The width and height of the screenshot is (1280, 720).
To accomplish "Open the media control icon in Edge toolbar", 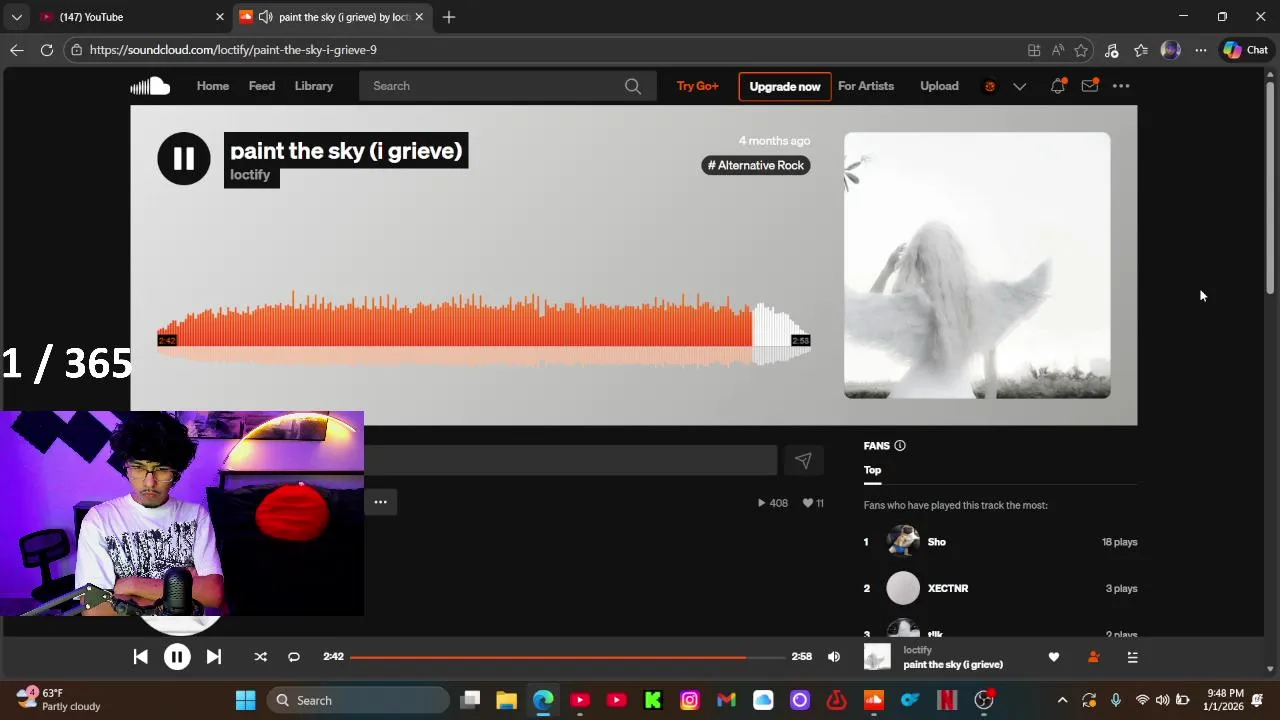I will tap(1112, 50).
